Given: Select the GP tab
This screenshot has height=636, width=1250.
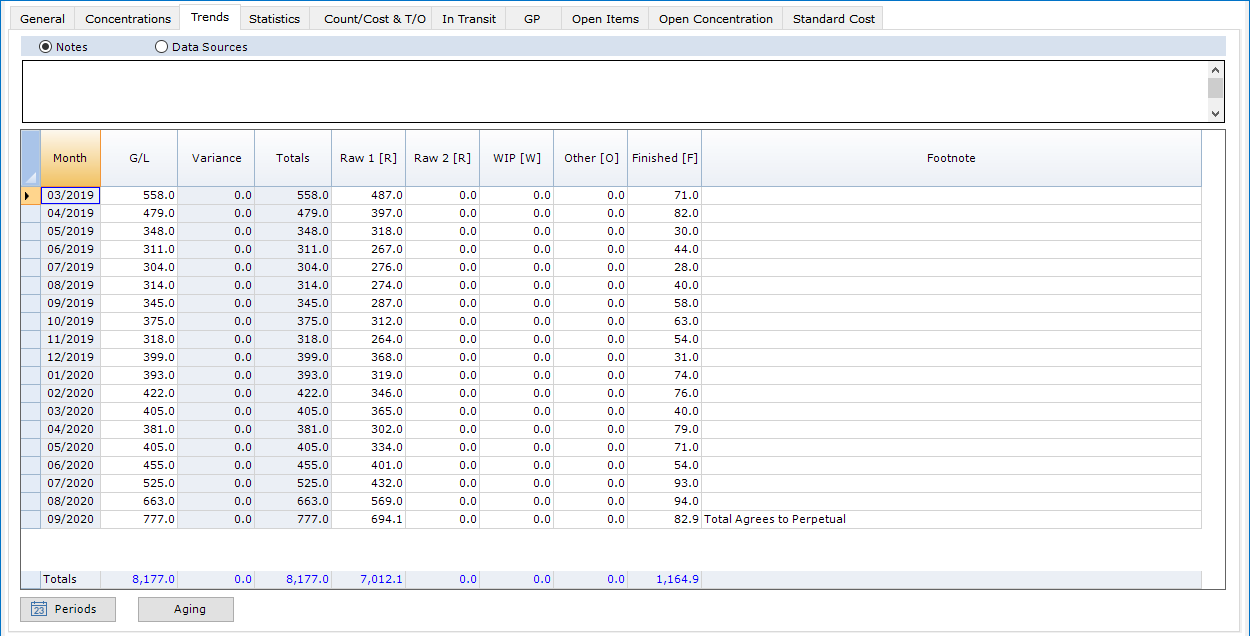Looking at the screenshot, I should tap(532, 17).
